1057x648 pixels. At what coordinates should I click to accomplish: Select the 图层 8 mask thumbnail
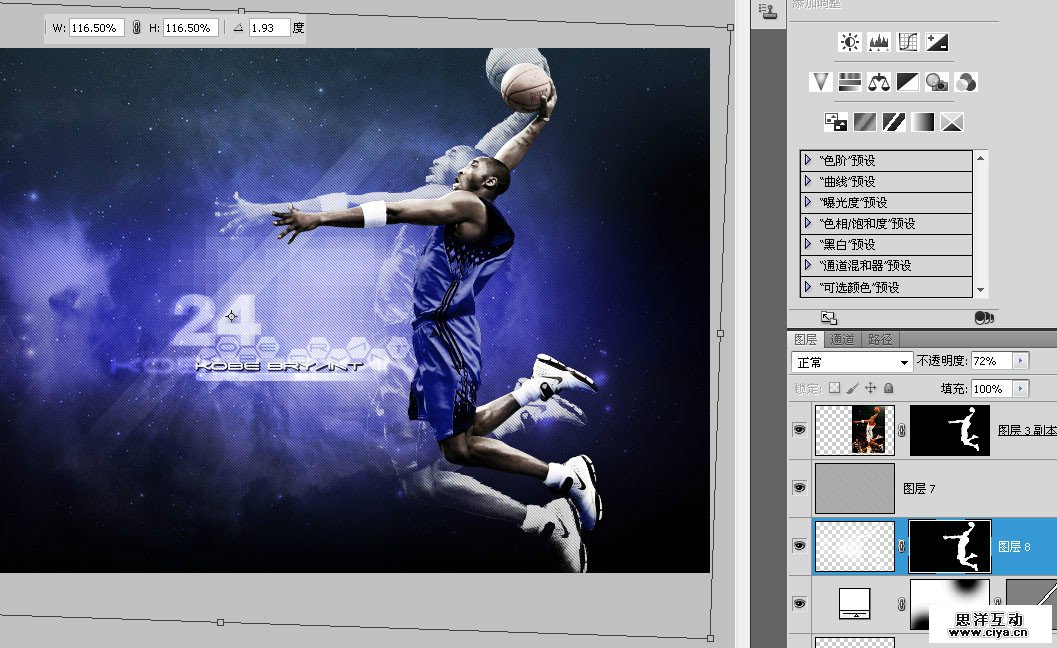pos(948,546)
